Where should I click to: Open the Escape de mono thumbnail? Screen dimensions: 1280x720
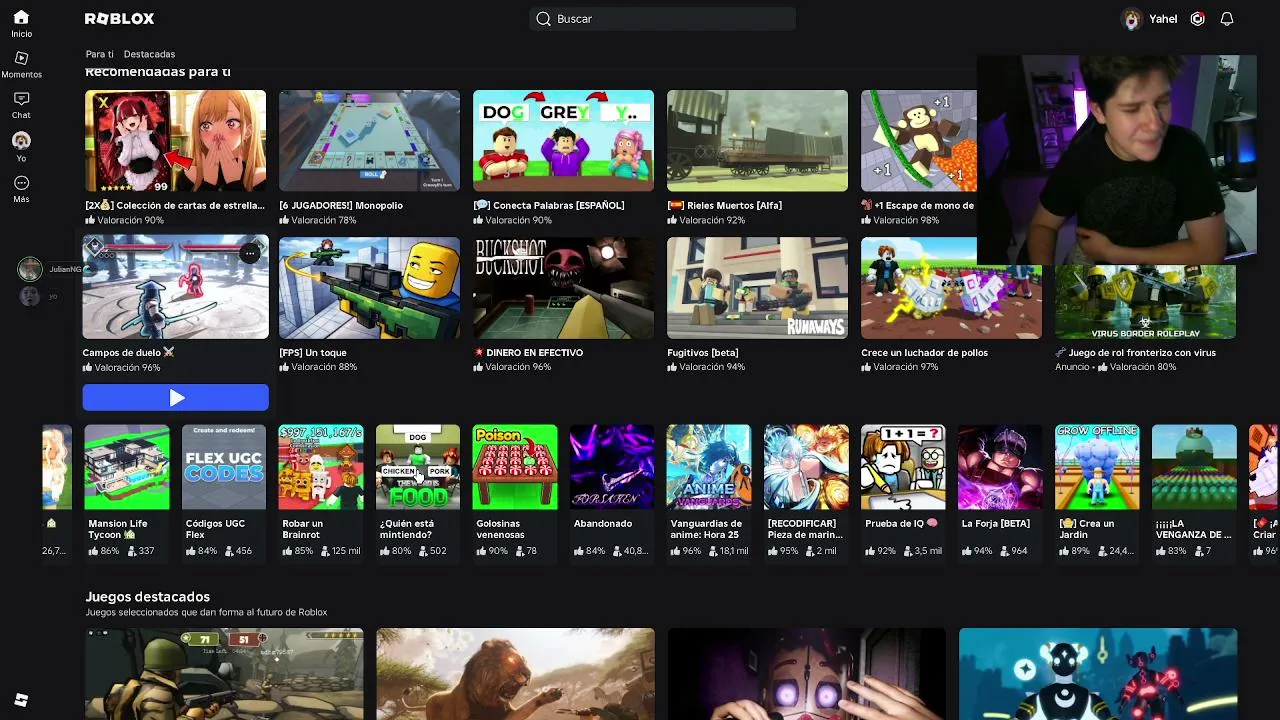pos(919,141)
